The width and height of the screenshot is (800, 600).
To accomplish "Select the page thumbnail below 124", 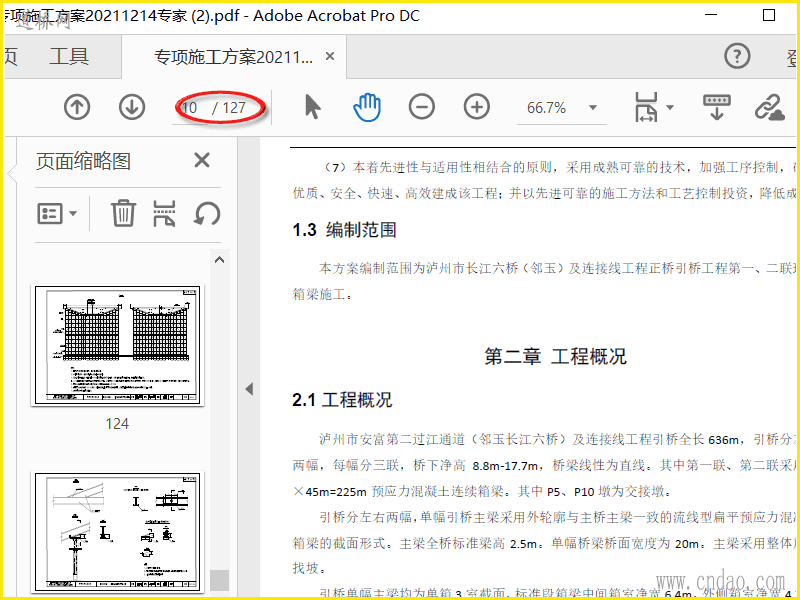I will pyautogui.click(x=117, y=533).
